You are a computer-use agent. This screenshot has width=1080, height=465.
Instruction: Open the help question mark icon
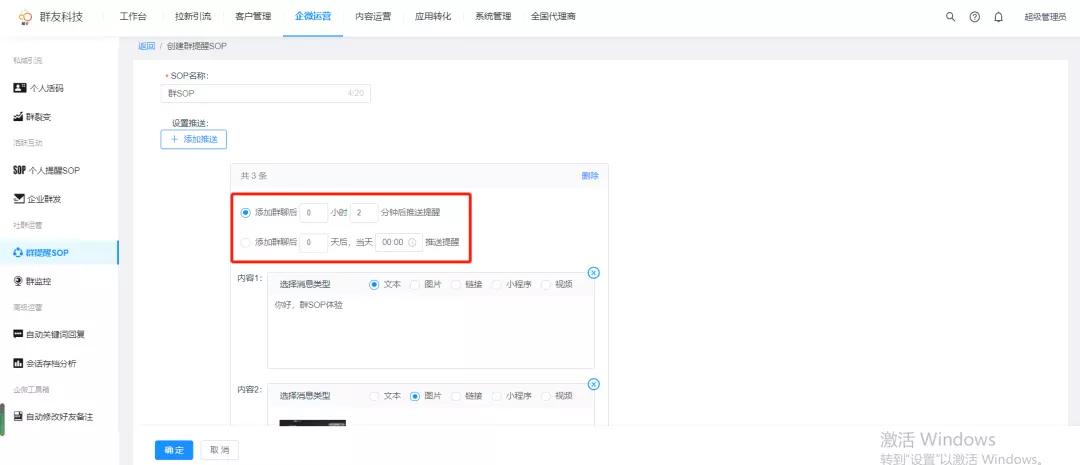coord(975,17)
